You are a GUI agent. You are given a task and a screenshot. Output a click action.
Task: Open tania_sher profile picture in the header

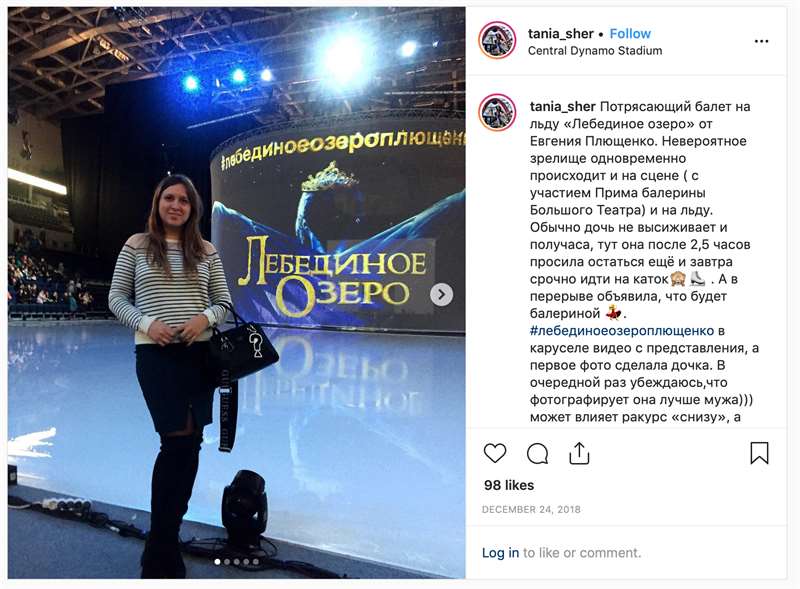(497, 40)
